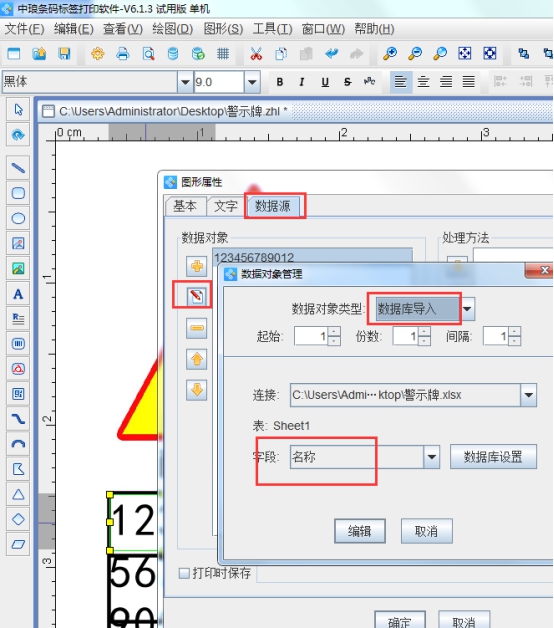Select the Parallelogram shape tool

[x=18, y=544]
